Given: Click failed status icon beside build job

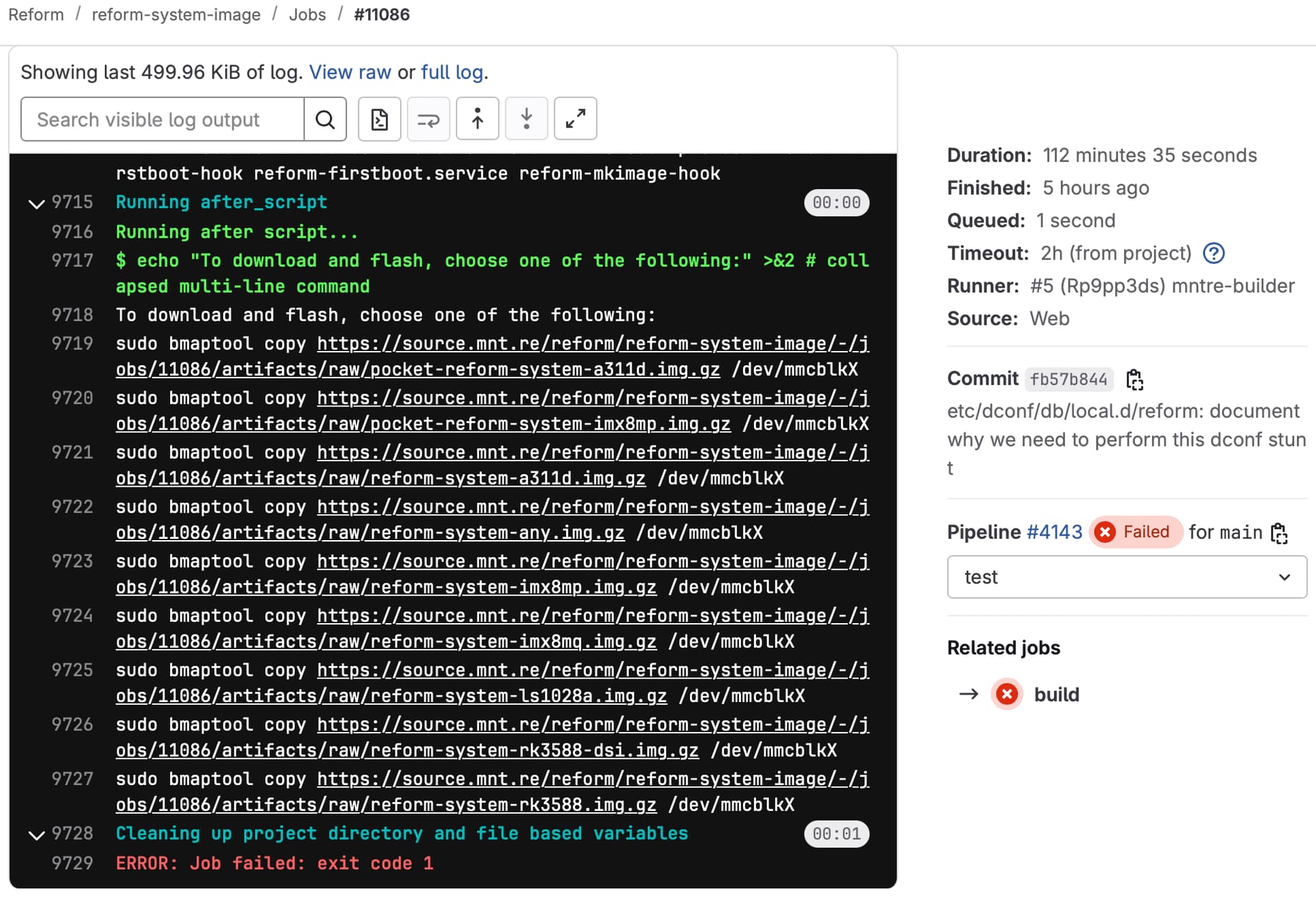Looking at the screenshot, I should click(1007, 694).
